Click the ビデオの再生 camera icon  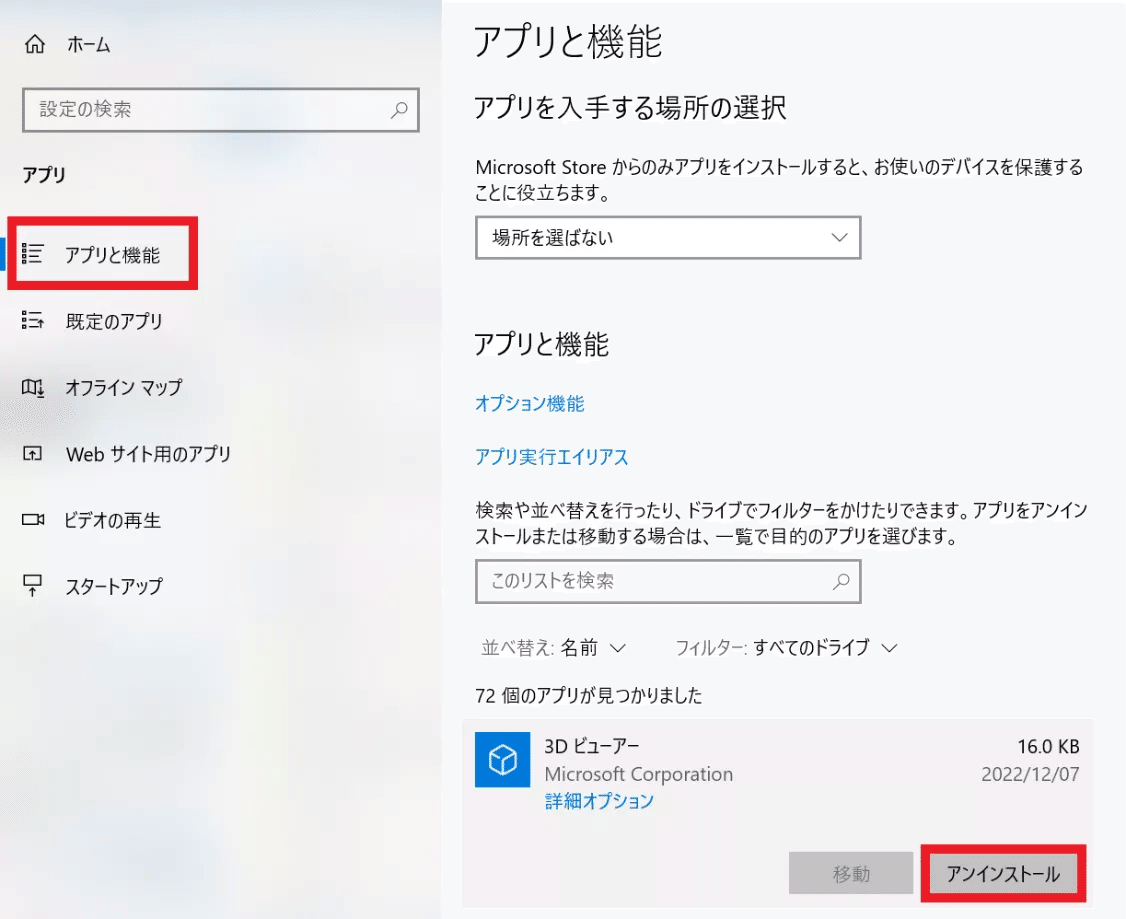32,520
